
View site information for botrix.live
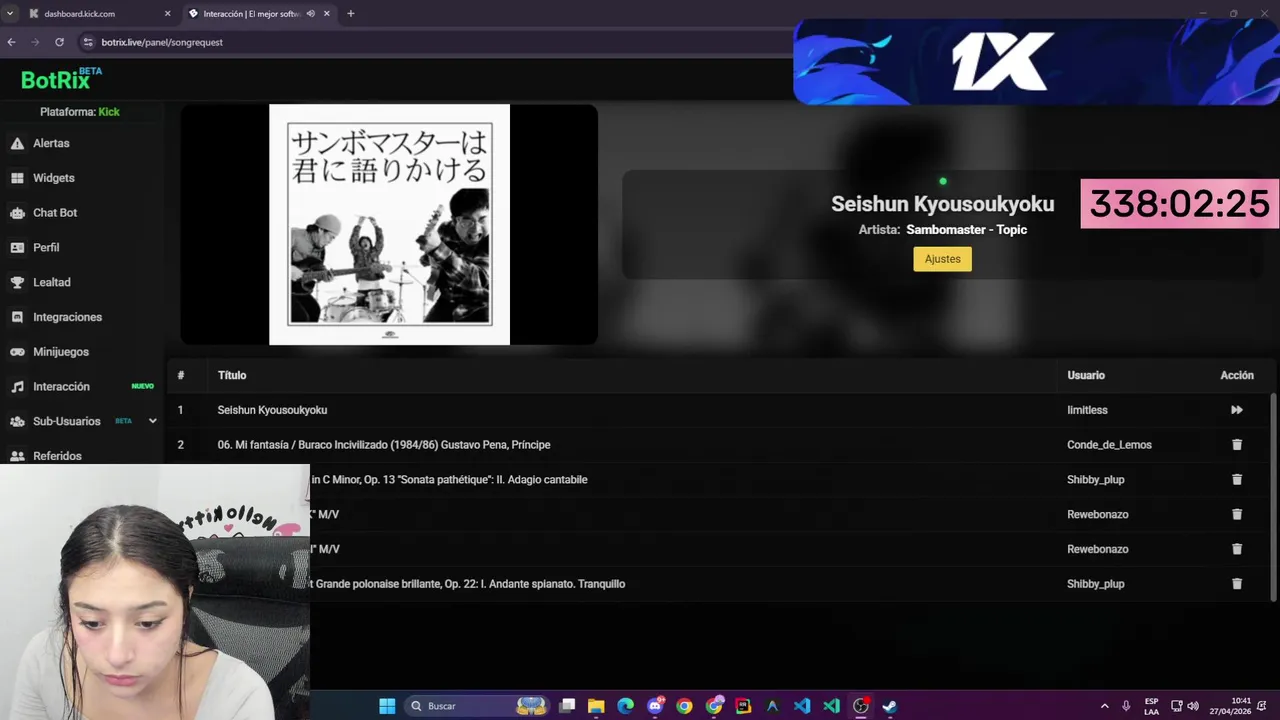point(88,42)
